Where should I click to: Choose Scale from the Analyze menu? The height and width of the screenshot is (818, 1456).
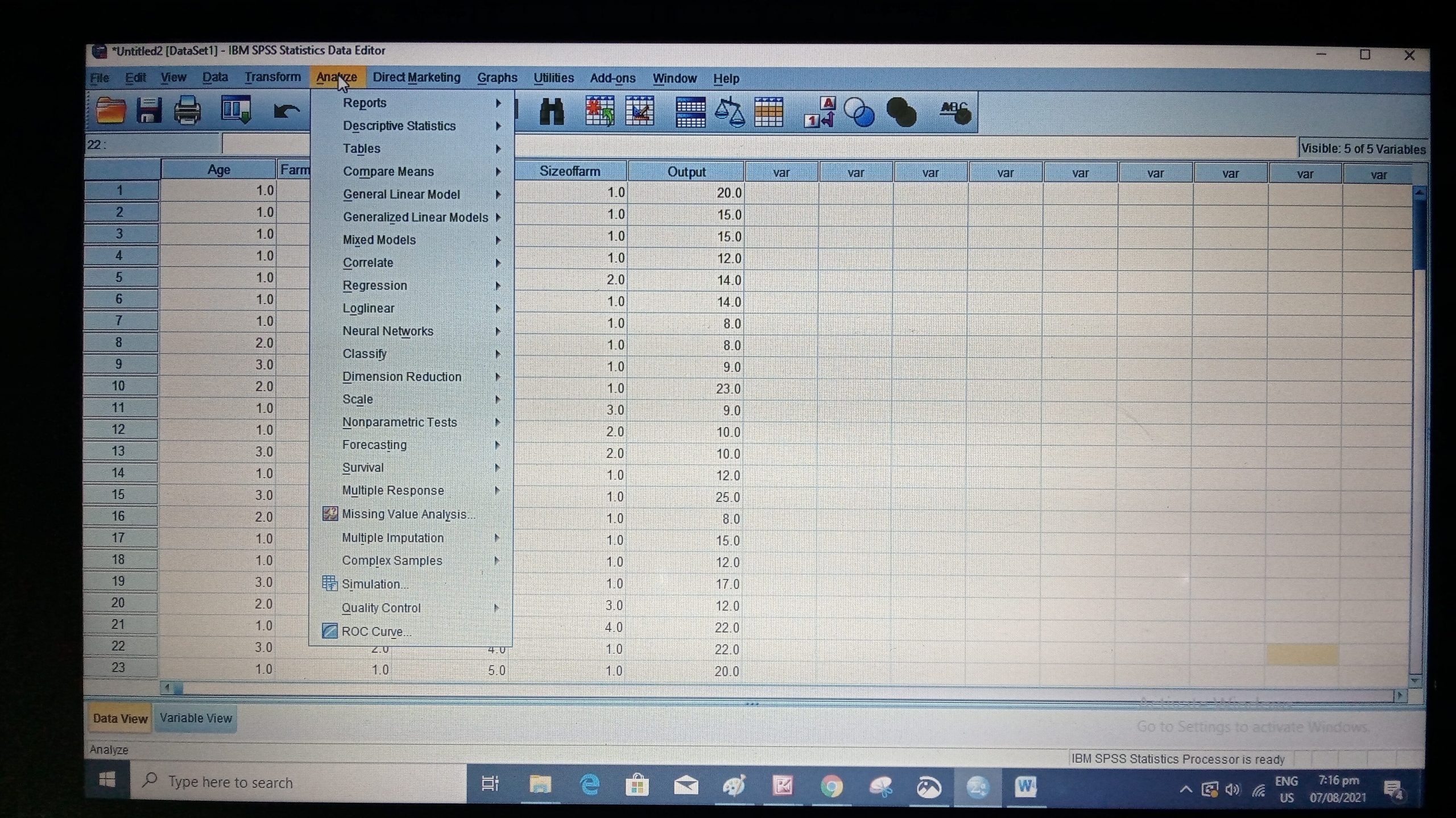[x=412, y=399]
